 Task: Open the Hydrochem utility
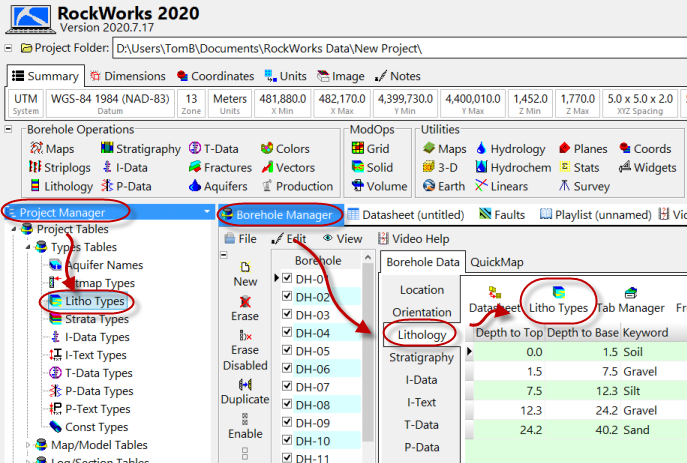click(513, 168)
